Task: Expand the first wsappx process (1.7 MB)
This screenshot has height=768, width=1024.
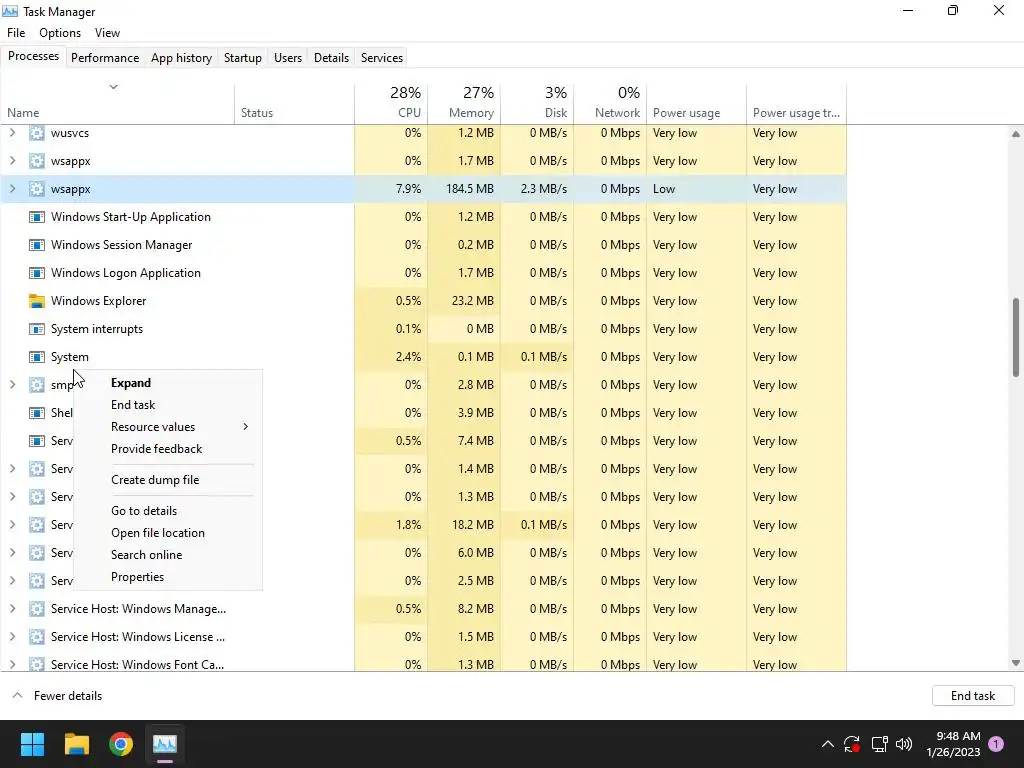Action: tap(12, 161)
